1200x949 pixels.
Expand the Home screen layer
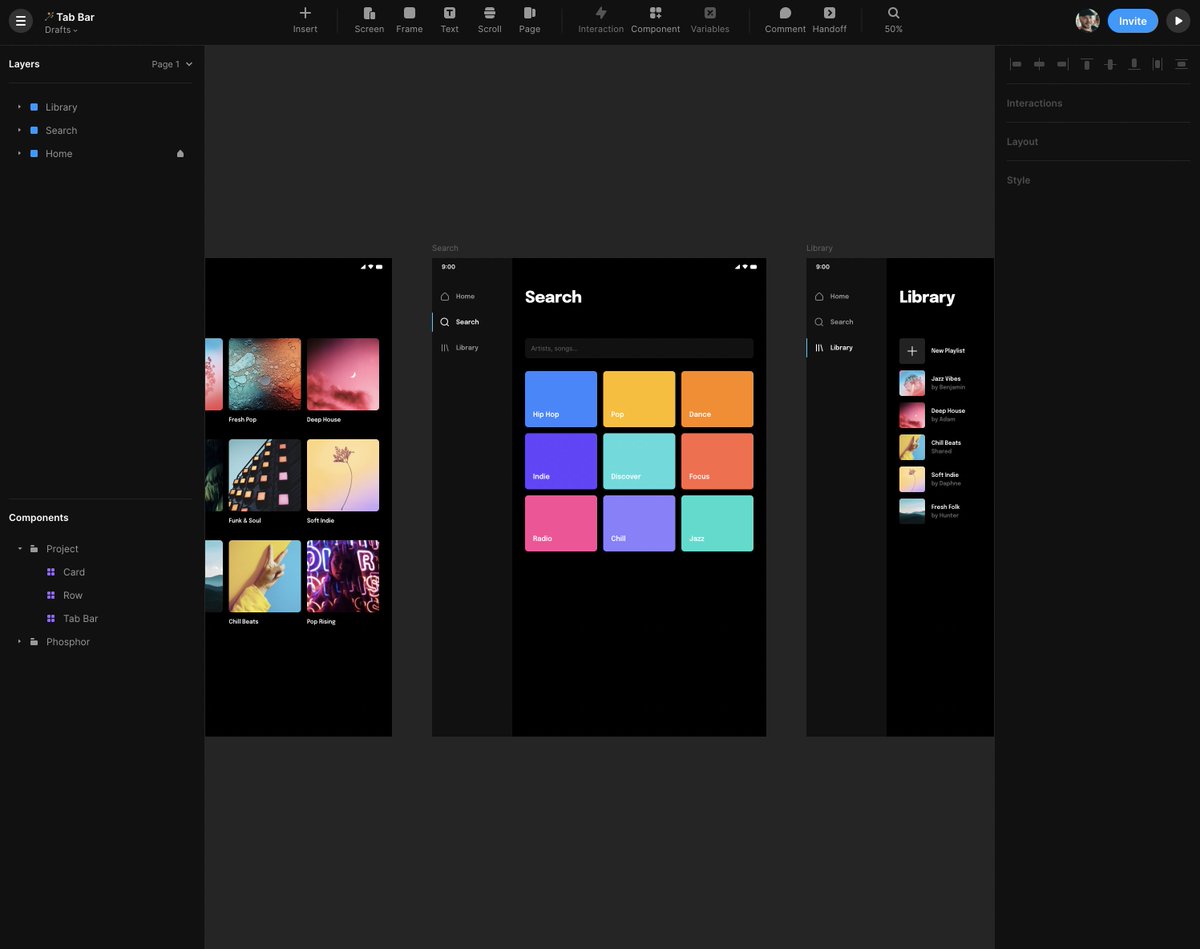(x=18, y=153)
